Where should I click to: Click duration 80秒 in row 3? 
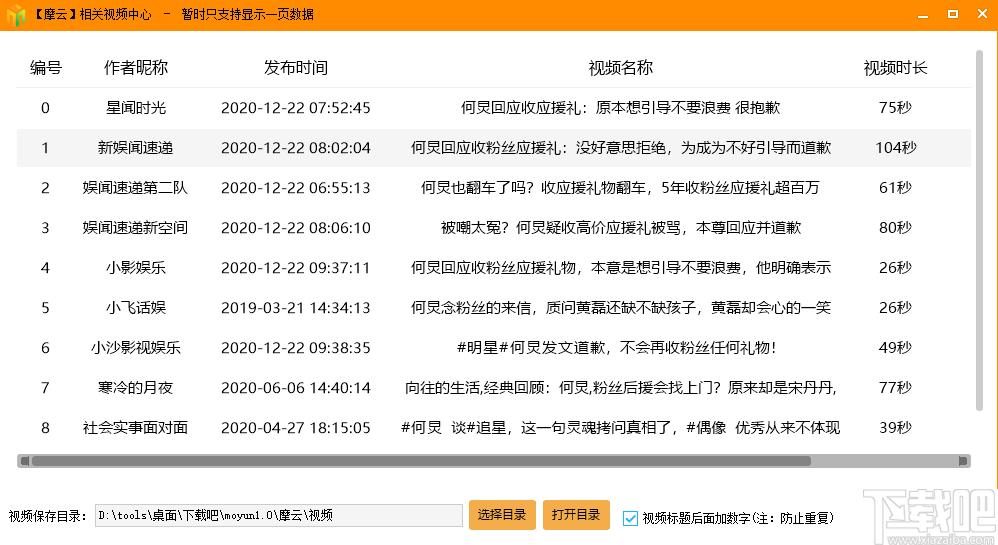tap(895, 228)
